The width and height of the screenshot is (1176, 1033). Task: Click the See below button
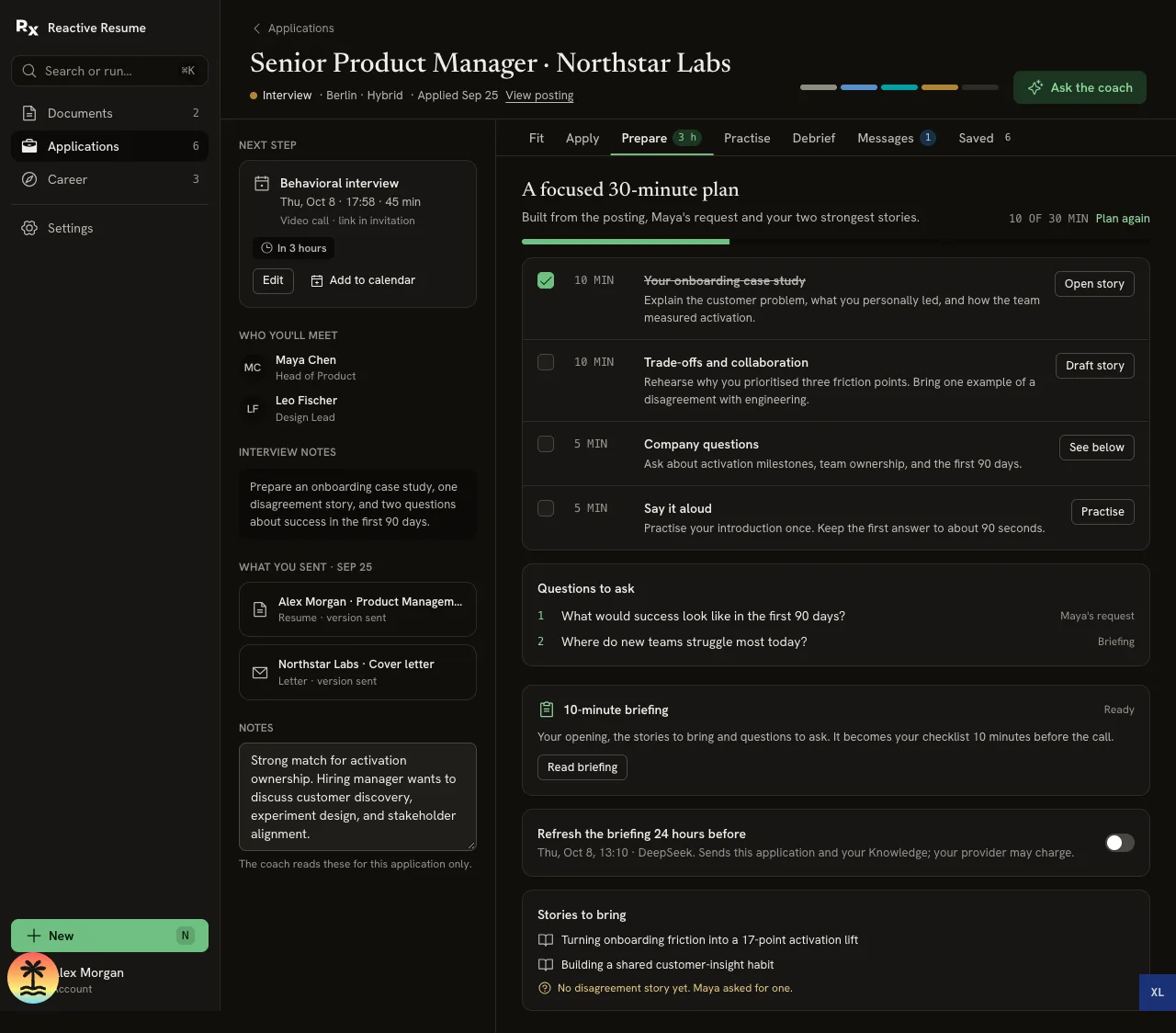[1097, 448]
